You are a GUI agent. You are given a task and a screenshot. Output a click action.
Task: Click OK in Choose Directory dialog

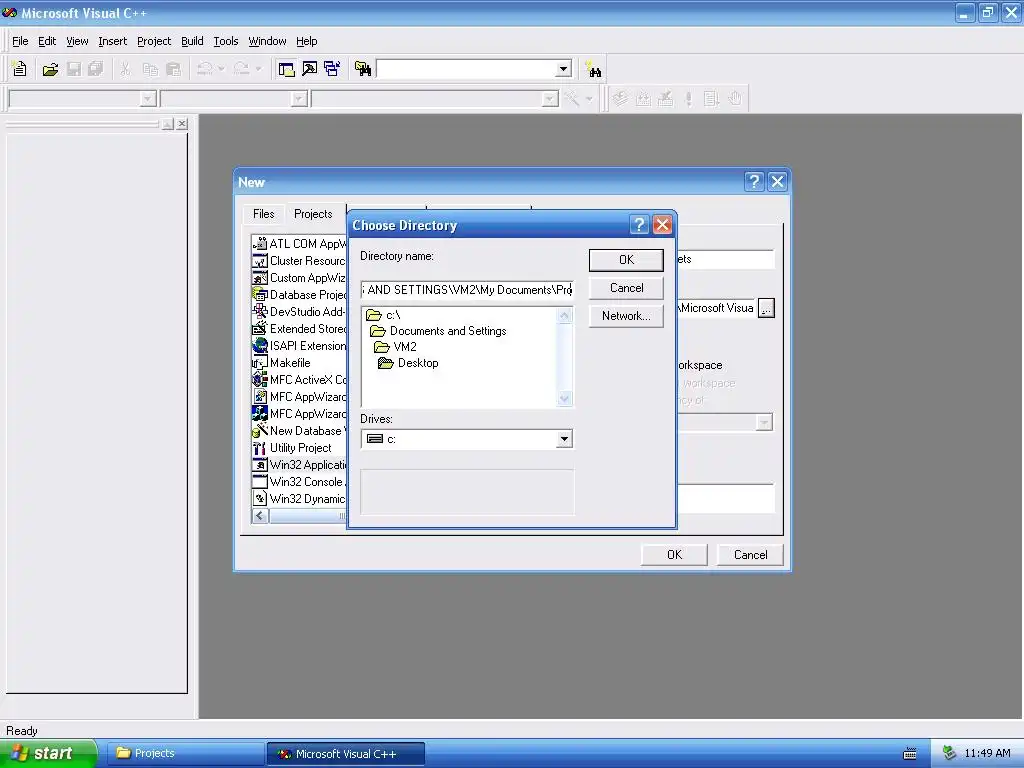626,260
